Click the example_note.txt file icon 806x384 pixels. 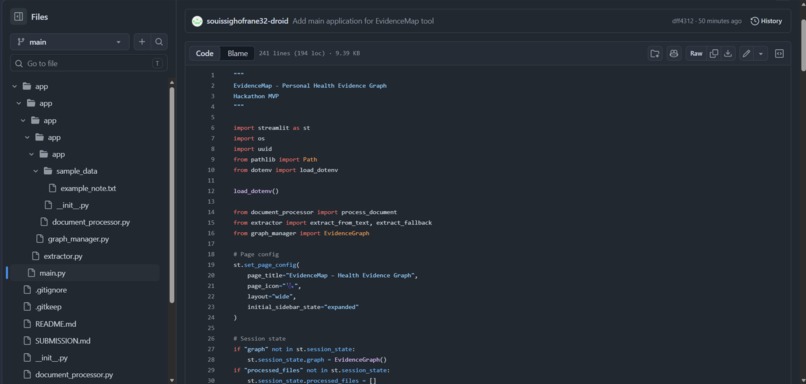[x=52, y=188]
